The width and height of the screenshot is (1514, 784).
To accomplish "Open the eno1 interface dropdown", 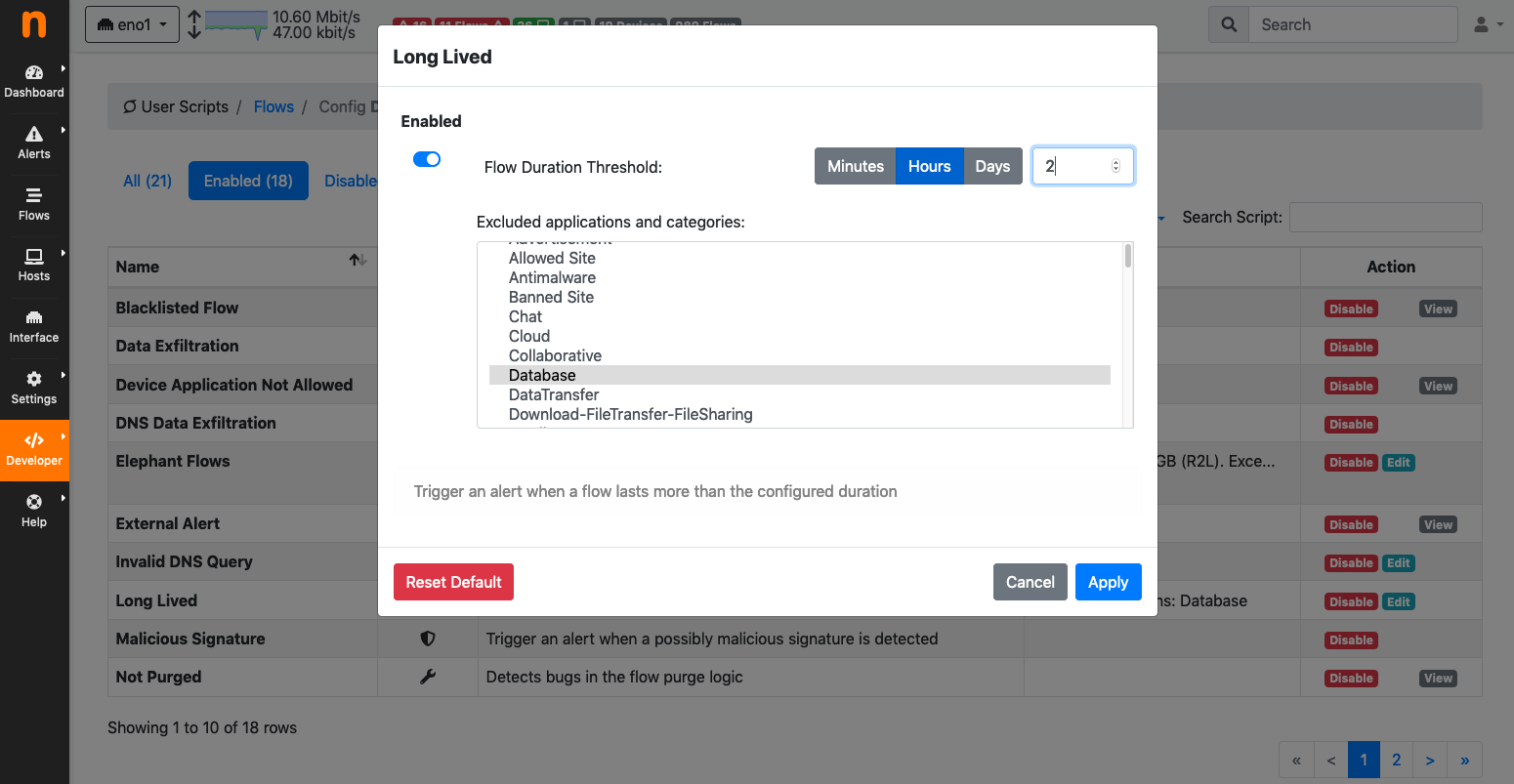I will point(132,24).
